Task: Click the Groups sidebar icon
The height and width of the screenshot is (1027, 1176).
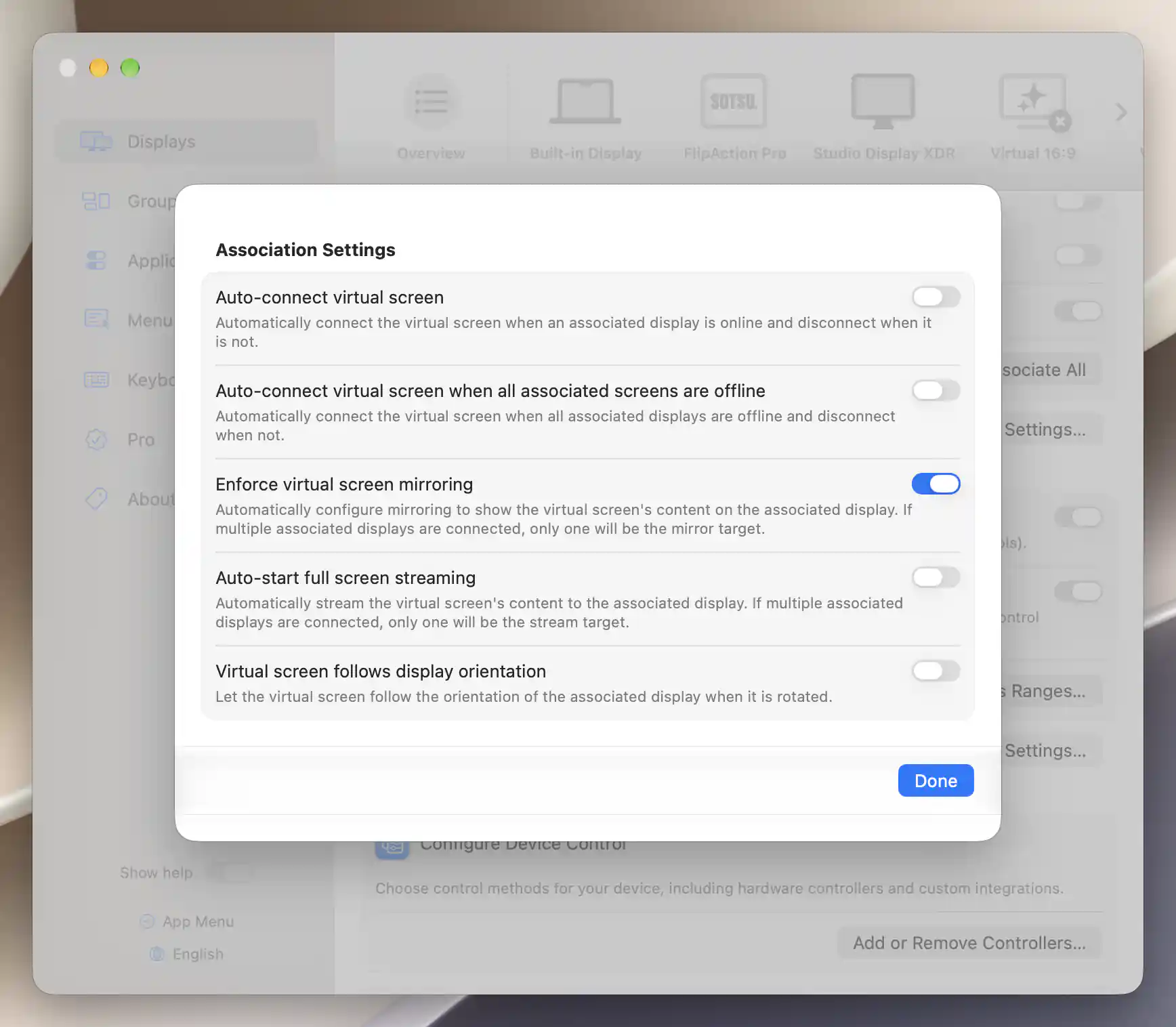Action: point(96,201)
